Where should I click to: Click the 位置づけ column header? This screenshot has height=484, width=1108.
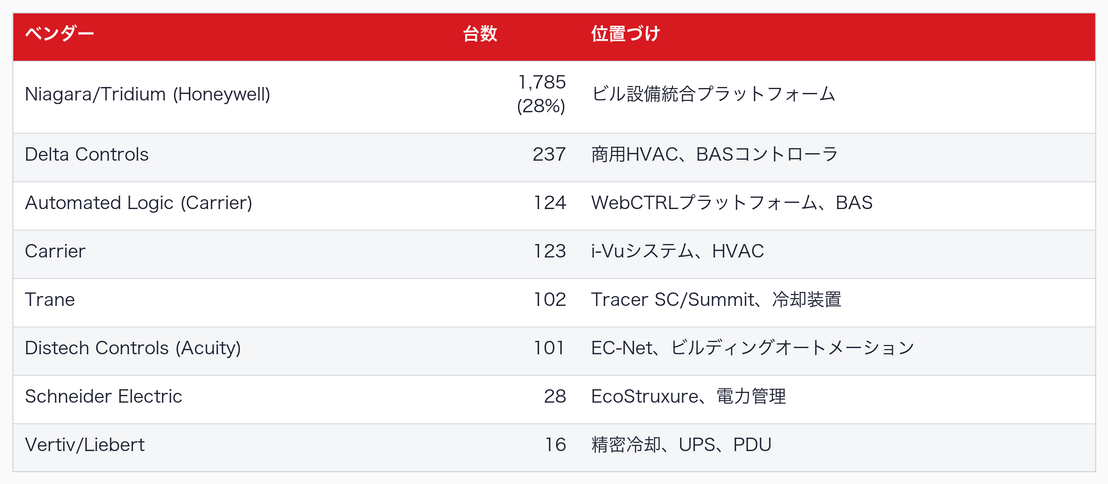625,34
